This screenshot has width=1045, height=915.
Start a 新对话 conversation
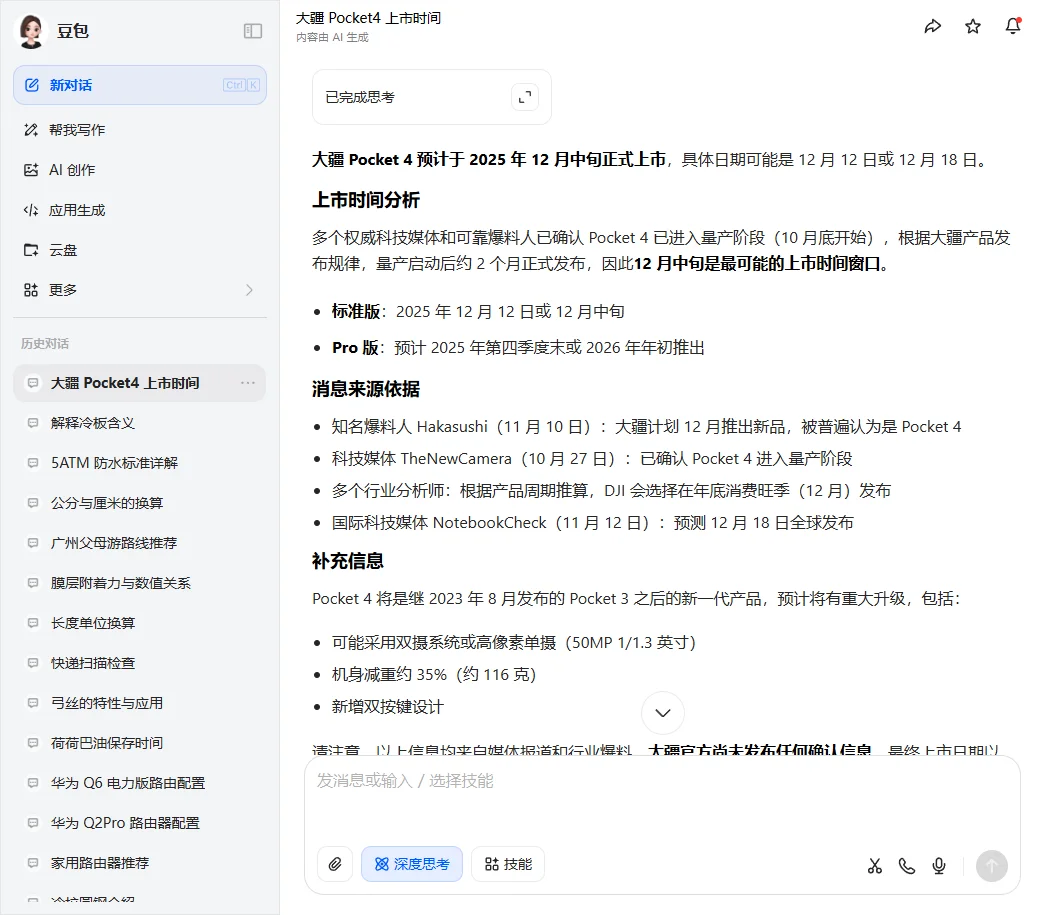point(139,85)
